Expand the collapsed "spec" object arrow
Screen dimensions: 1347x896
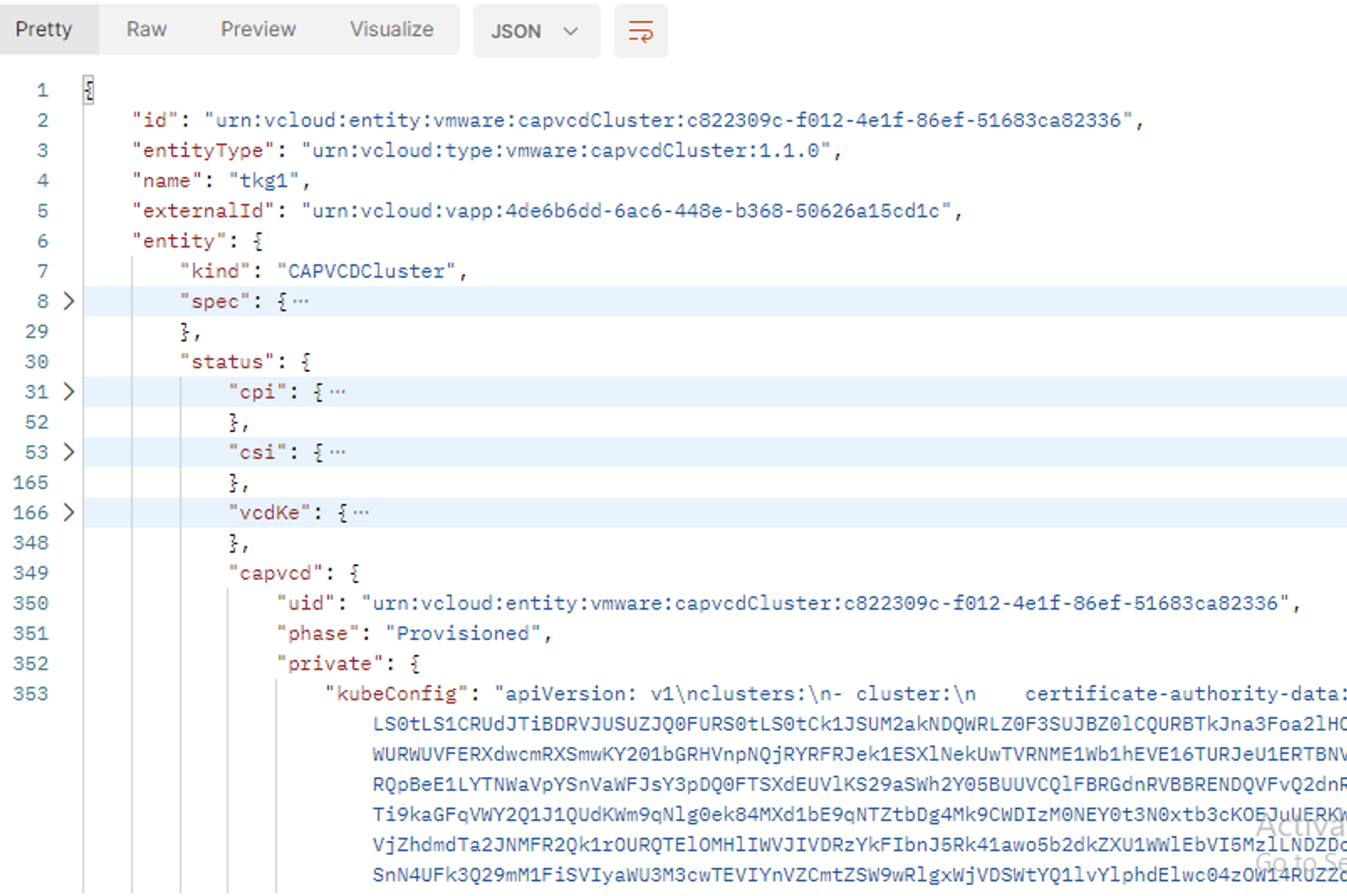pos(69,301)
